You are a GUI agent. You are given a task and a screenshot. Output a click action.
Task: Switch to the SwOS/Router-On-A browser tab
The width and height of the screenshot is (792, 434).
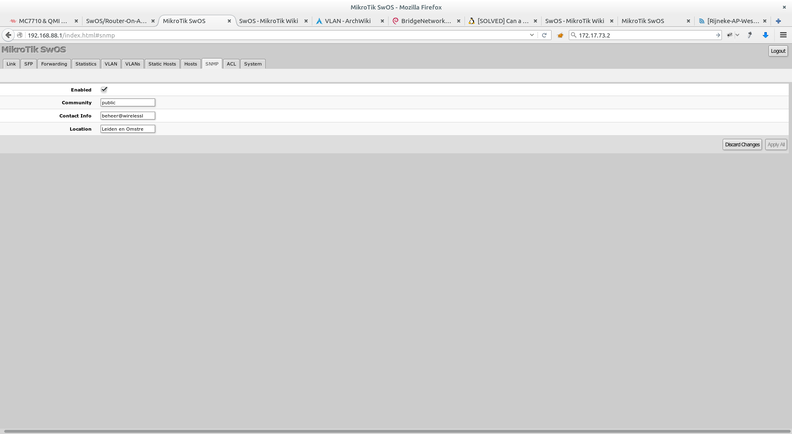point(120,21)
